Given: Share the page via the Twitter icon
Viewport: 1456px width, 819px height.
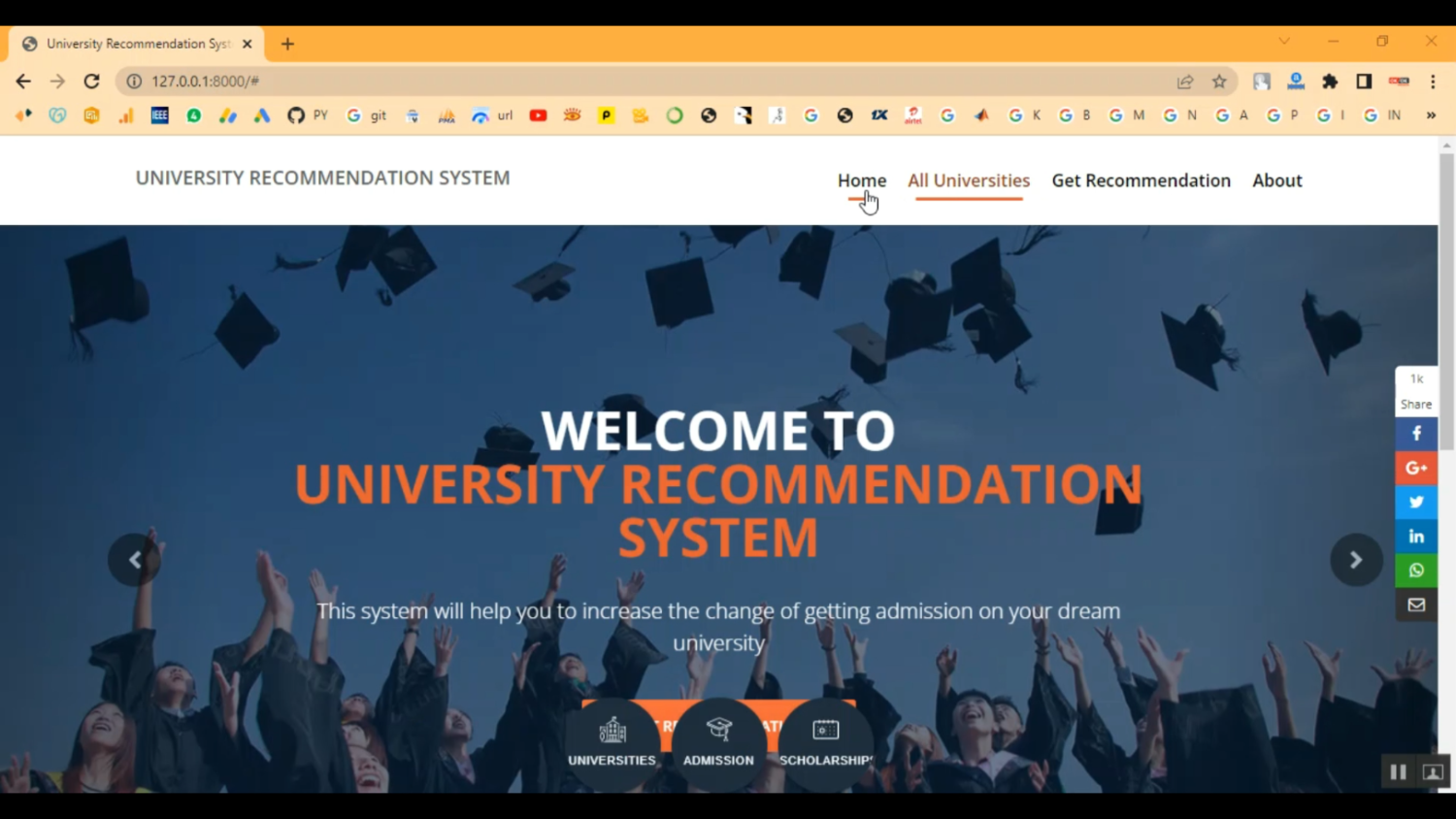Looking at the screenshot, I should [1415, 502].
